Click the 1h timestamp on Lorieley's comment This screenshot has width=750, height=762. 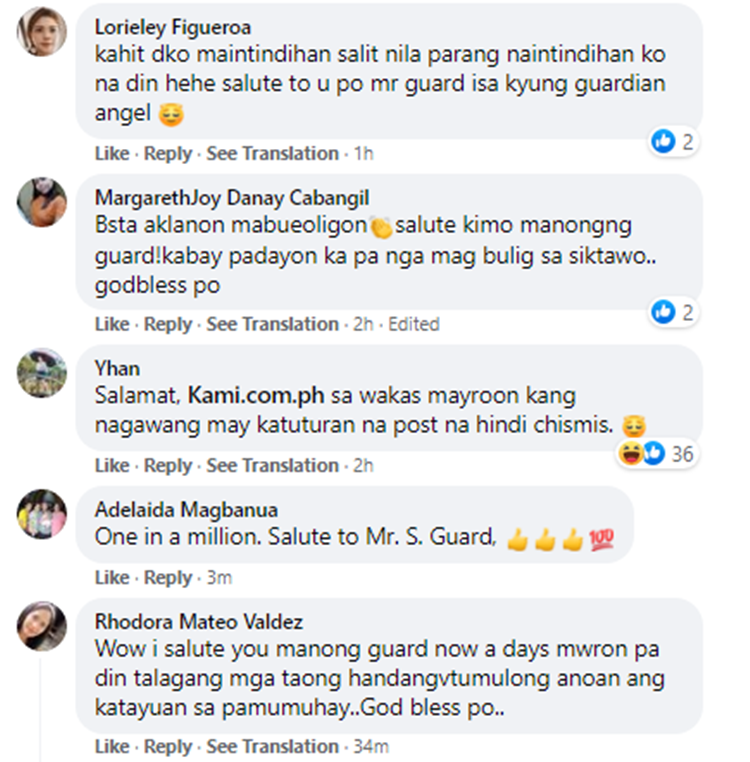(364, 154)
